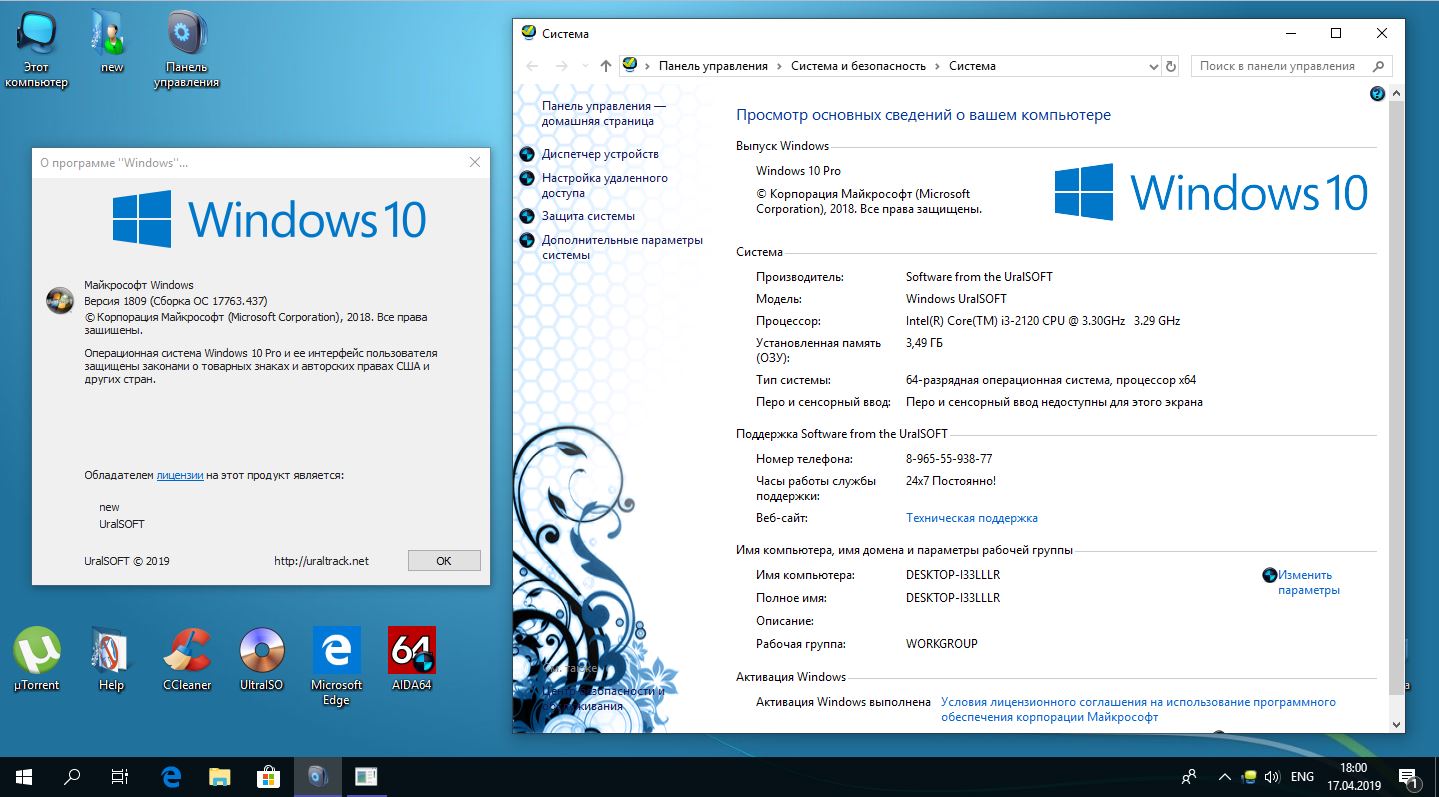Select Система breadcrumb item
Screen dimensions: 1439x797
coord(972,66)
